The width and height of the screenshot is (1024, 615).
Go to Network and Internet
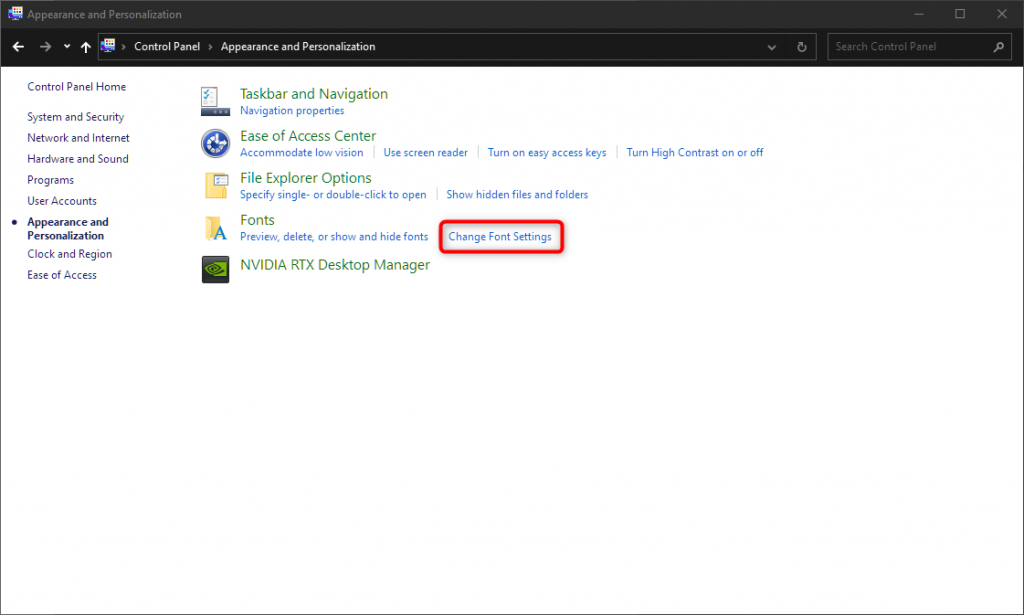[x=78, y=138]
